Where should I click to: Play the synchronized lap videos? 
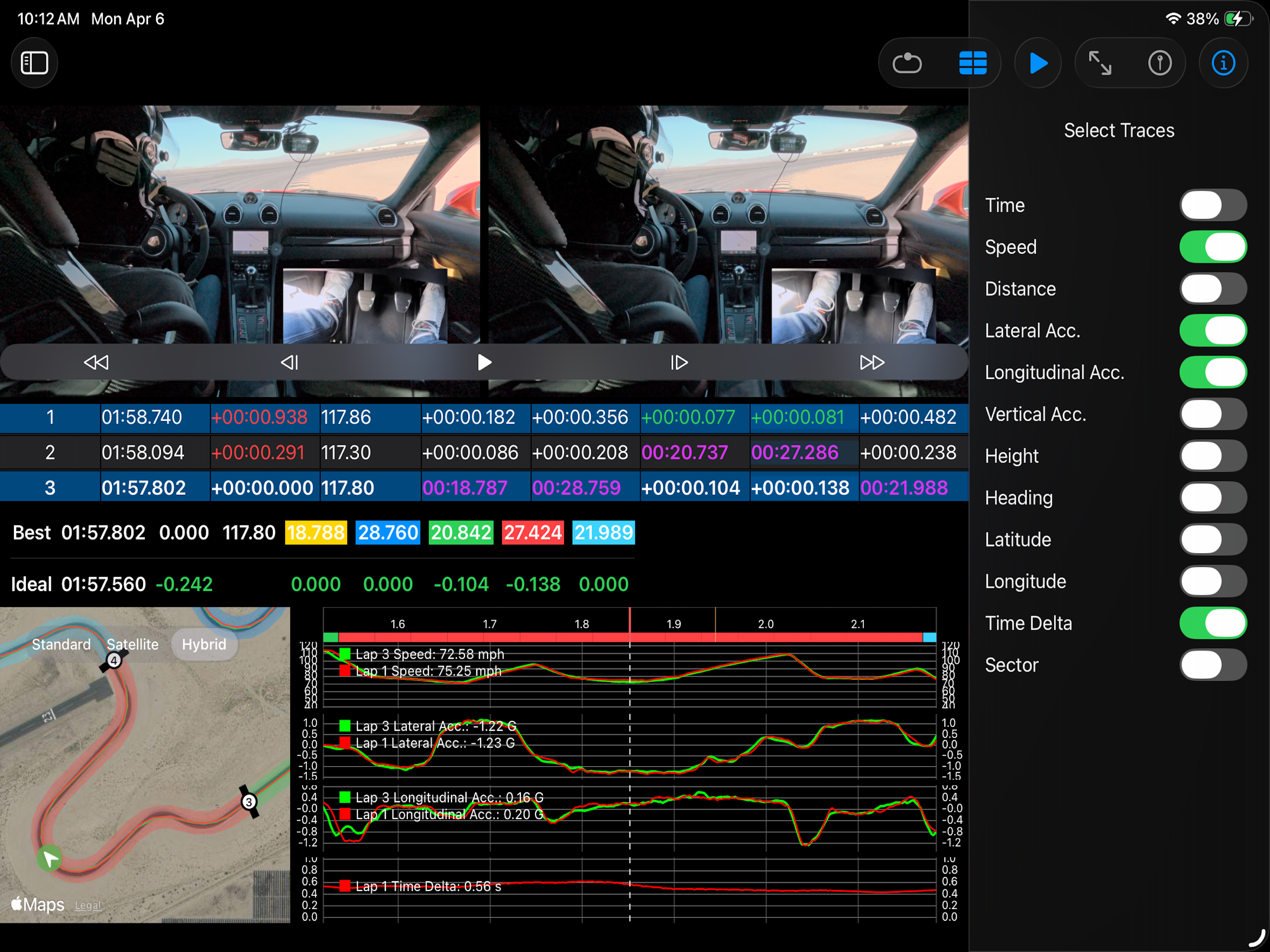[x=484, y=362]
